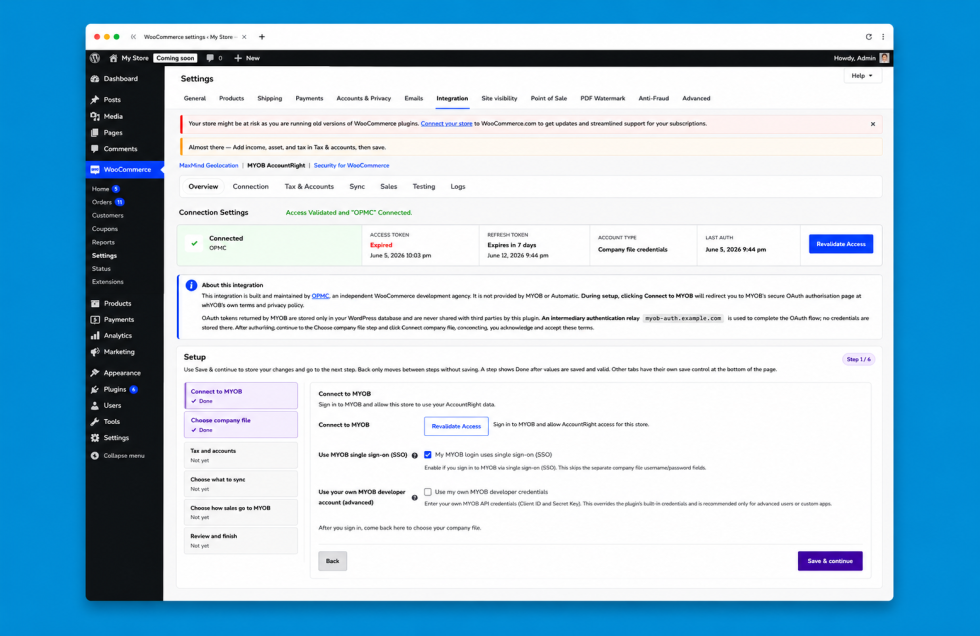Open the Point of Sale tab
980x636 pixels.
click(x=548, y=99)
